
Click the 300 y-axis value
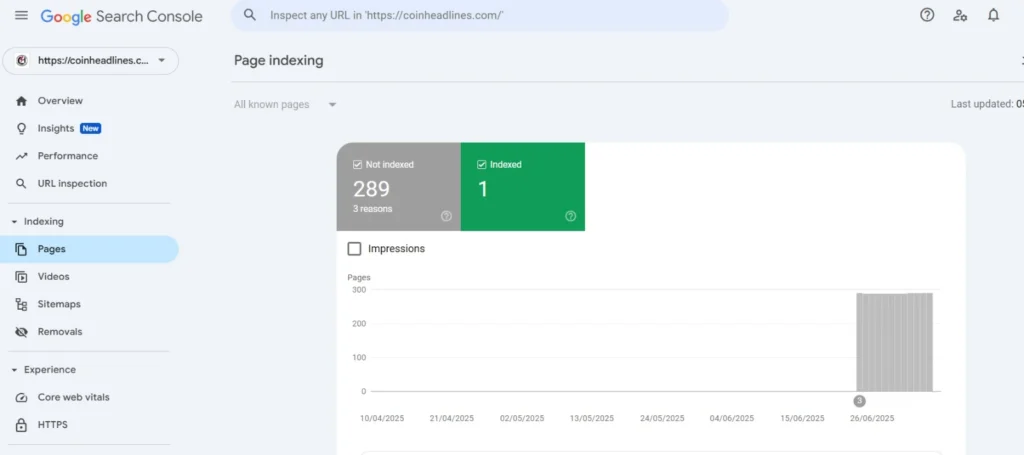click(359, 289)
